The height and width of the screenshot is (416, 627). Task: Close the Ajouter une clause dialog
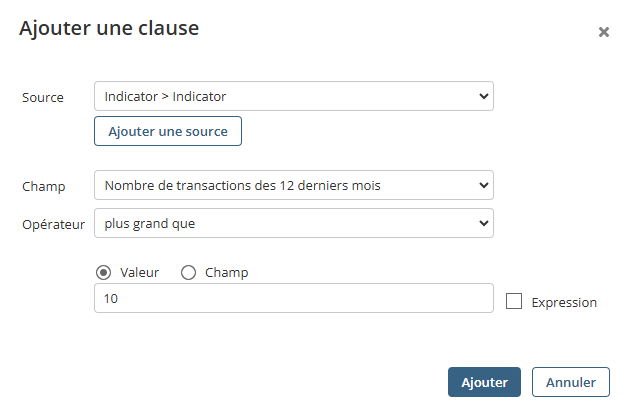click(x=603, y=32)
